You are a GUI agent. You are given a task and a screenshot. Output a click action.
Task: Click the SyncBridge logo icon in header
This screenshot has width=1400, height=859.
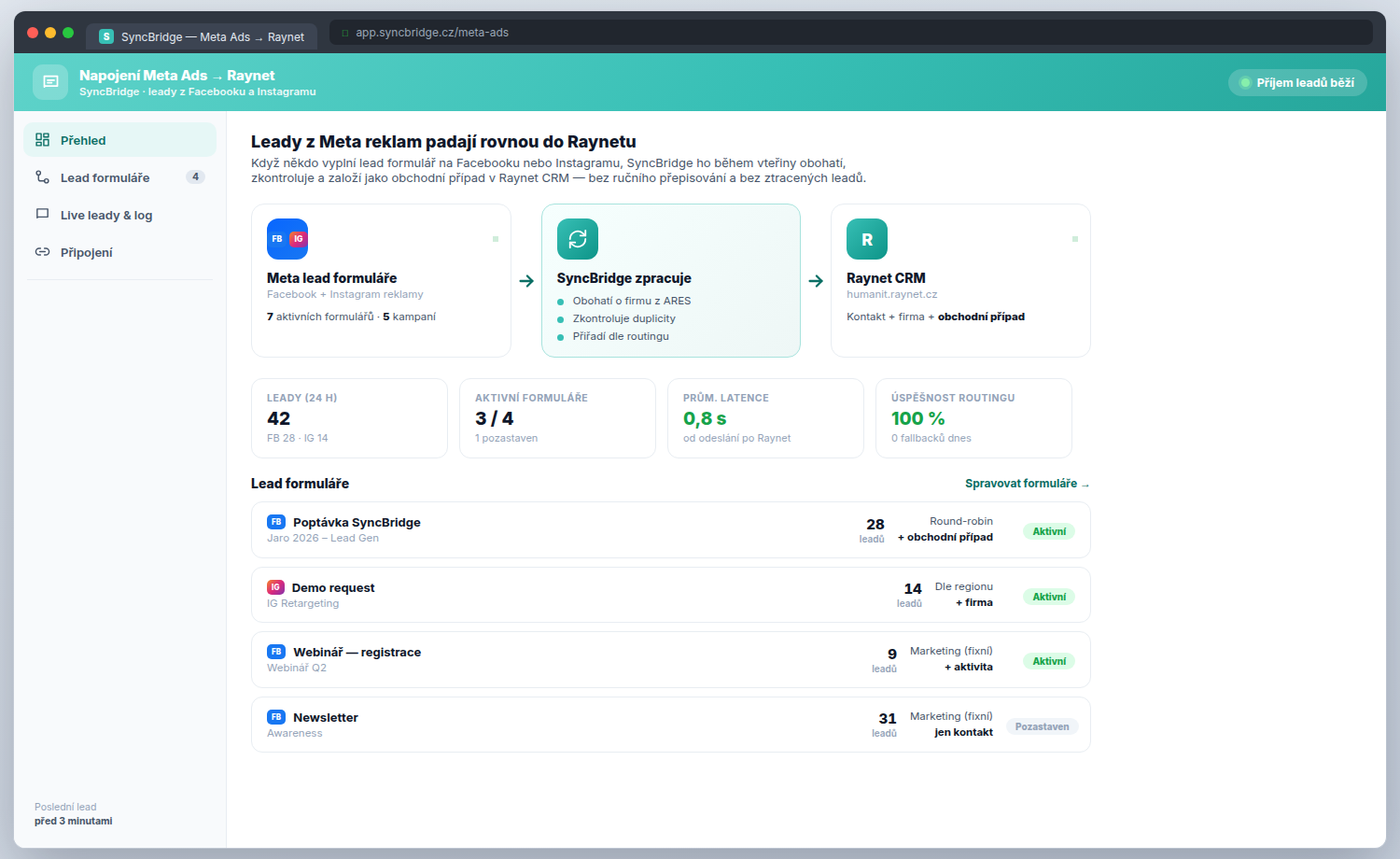pyautogui.click(x=50, y=82)
